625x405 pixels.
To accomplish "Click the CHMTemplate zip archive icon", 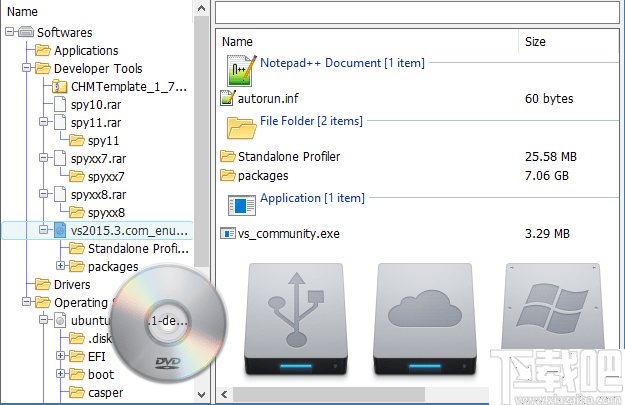I will click(60, 87).
